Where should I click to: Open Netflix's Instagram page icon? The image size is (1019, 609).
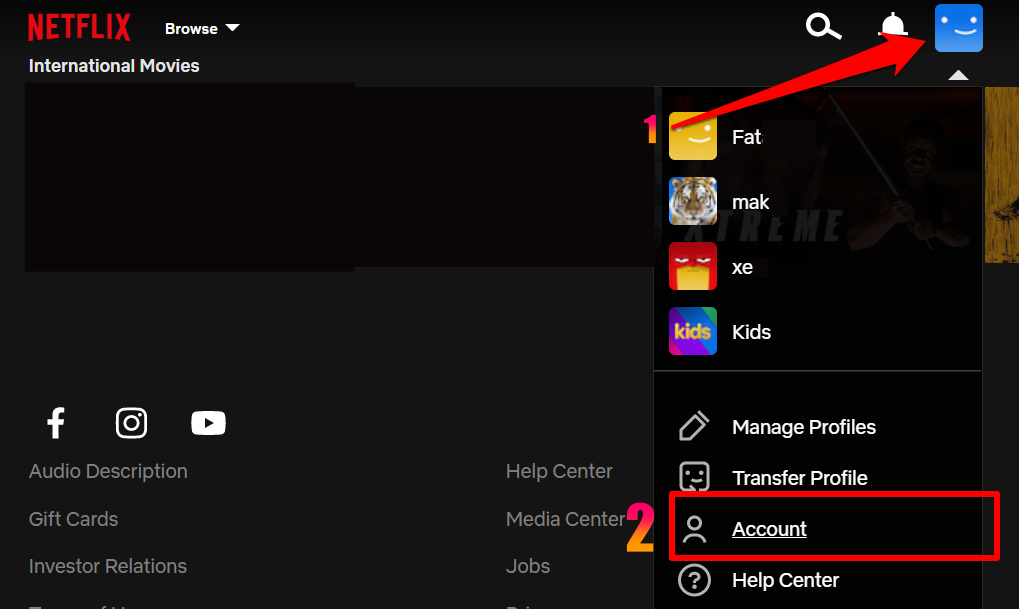click(x=131, y=423)
